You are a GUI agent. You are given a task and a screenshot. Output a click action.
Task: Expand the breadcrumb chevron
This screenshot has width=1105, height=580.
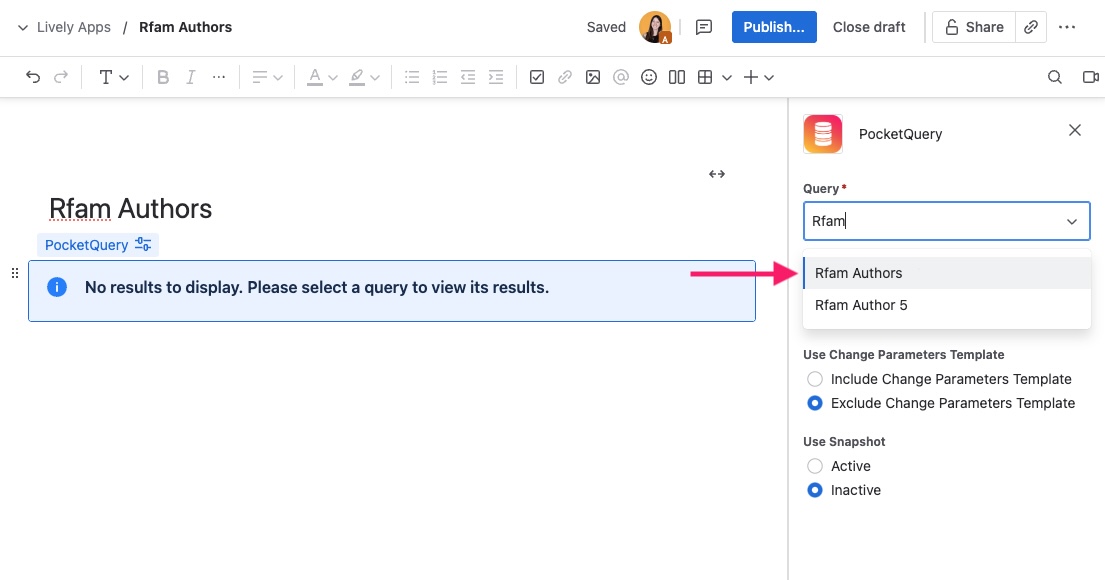[23, 27]
